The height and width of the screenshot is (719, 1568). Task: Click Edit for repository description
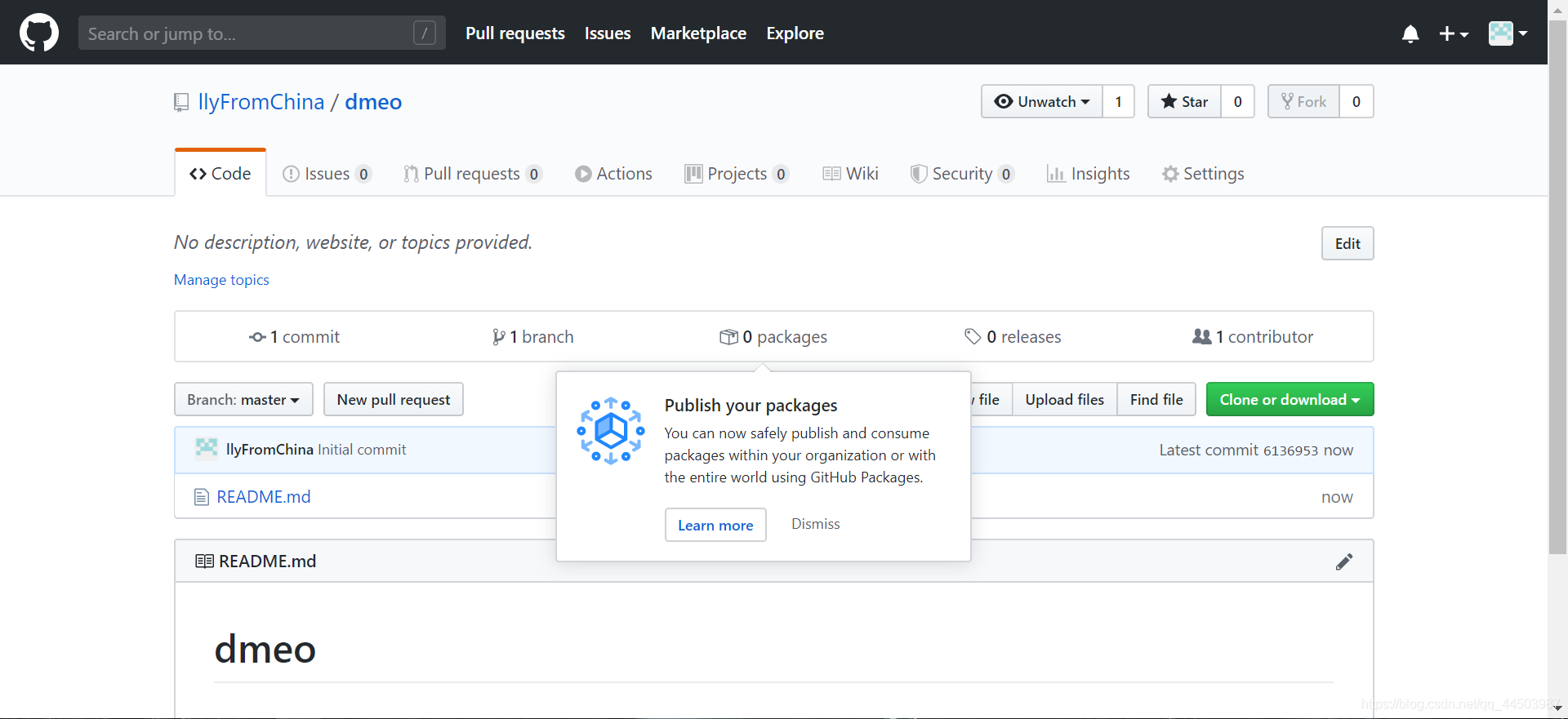point(1347,243)
